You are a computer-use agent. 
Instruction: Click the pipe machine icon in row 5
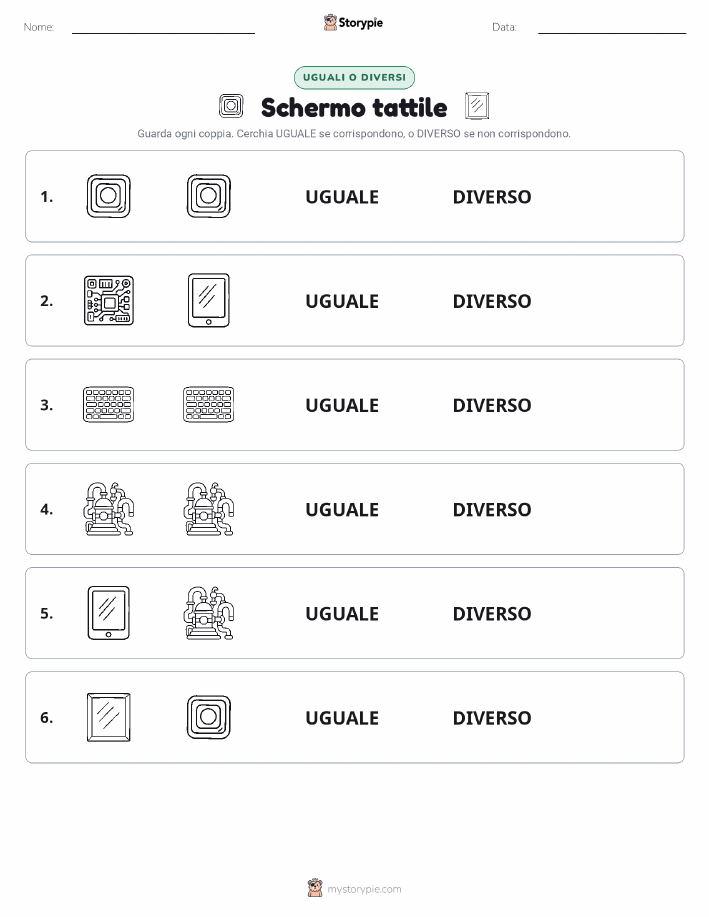pyautogui.click(x=209, y=613)
